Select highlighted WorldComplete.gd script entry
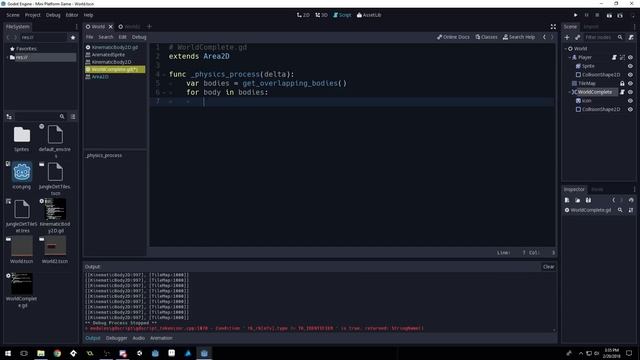640x360 pixels. (115, 69)
